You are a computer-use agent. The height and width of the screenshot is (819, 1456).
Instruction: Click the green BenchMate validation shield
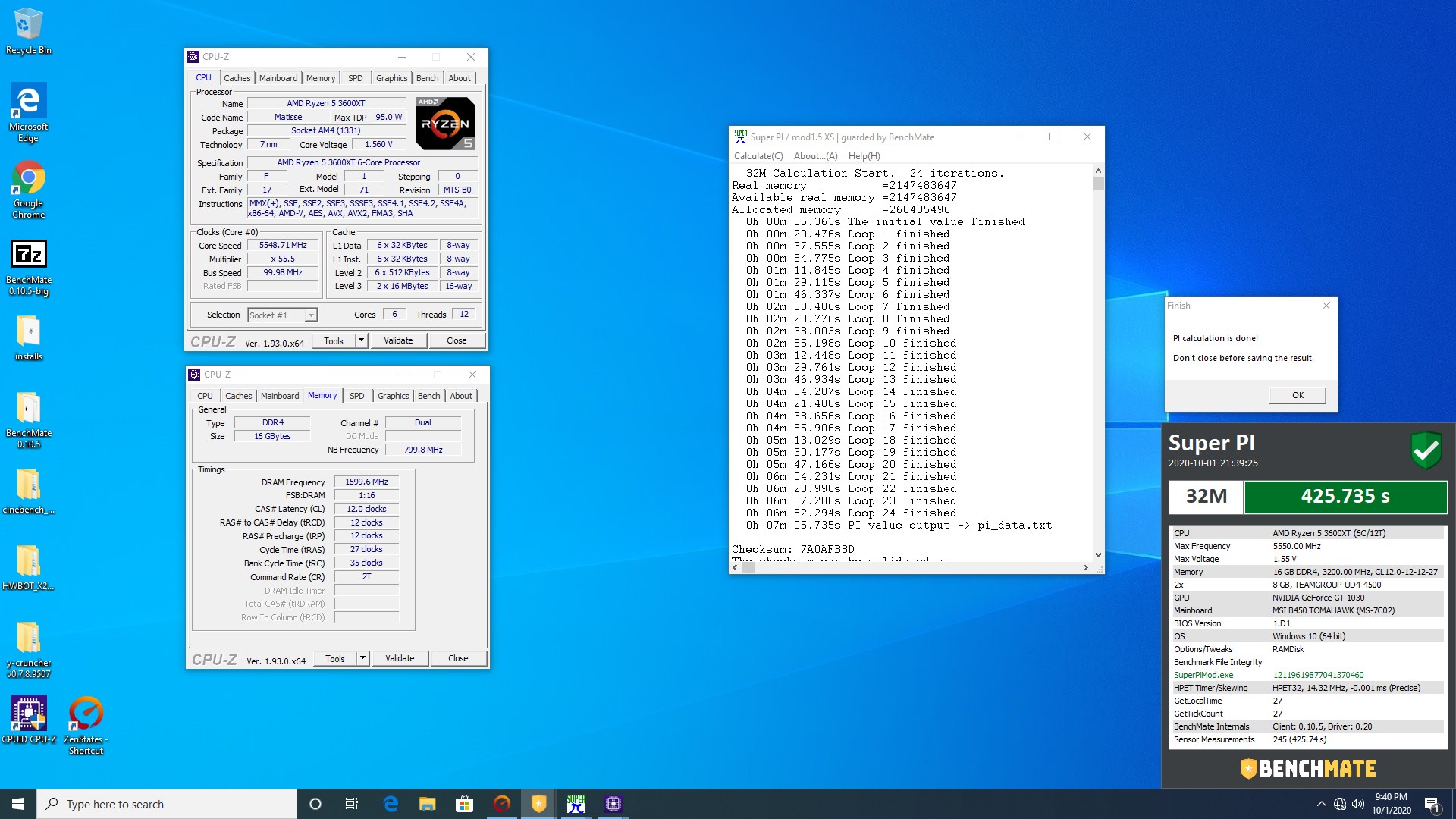click(x=1426, y=450)
